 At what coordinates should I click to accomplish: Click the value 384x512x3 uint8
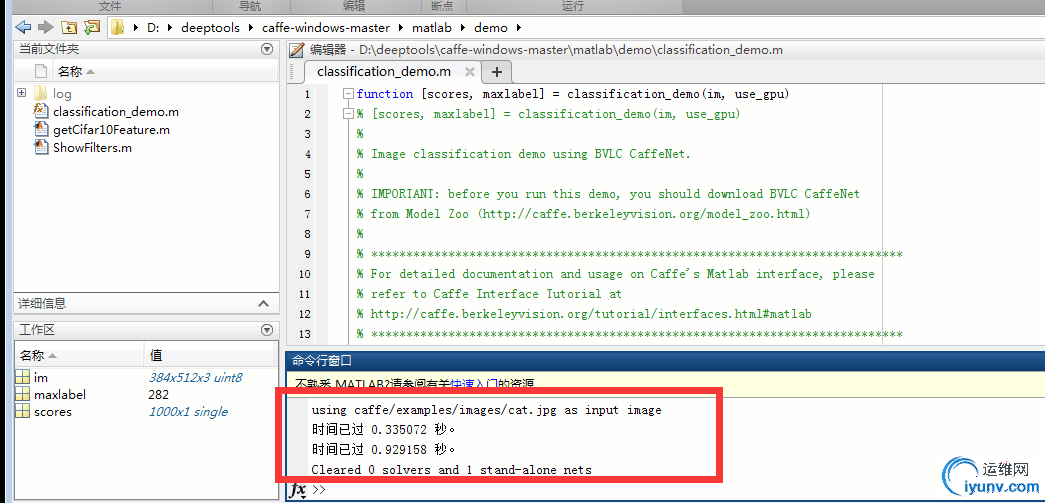(195, 378)
